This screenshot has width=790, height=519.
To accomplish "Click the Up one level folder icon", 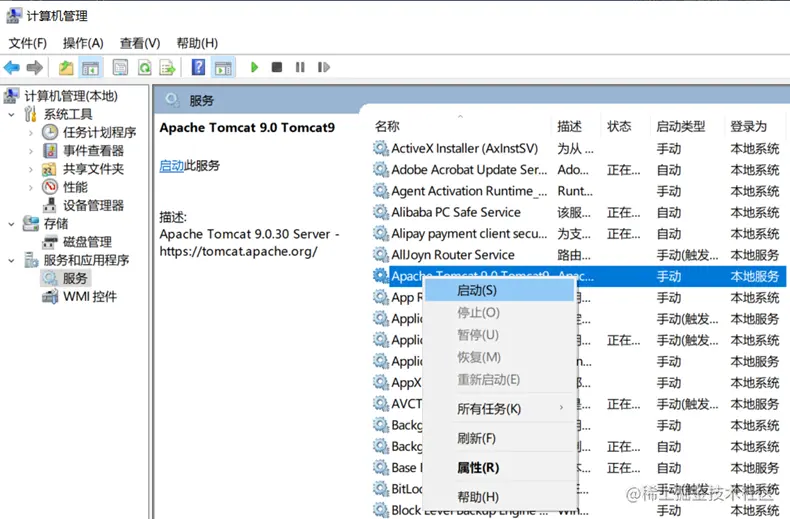I will click(66, 67).
